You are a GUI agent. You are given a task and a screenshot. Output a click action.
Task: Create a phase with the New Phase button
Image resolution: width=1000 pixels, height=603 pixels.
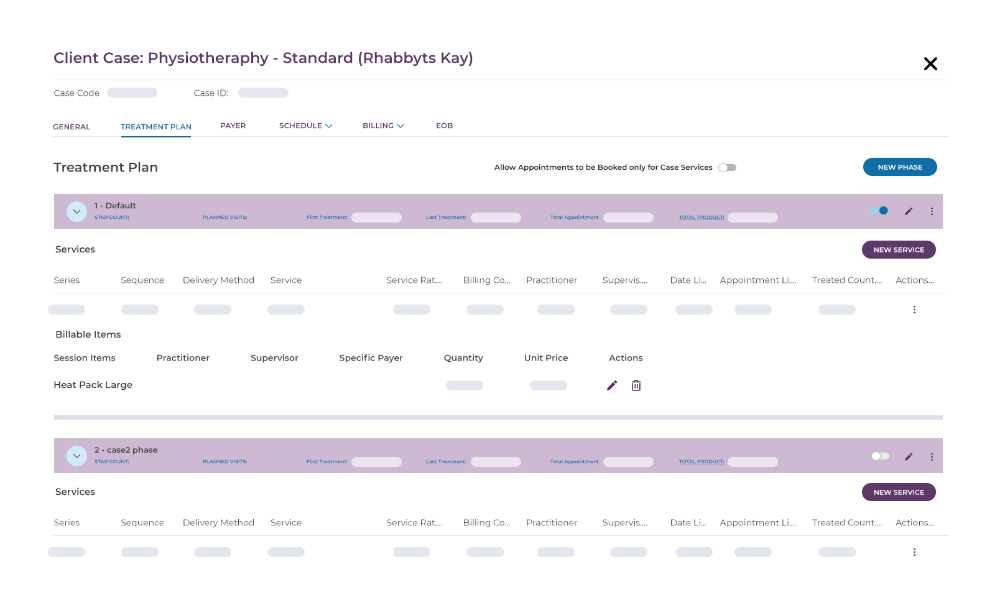(x=899, y=167)
